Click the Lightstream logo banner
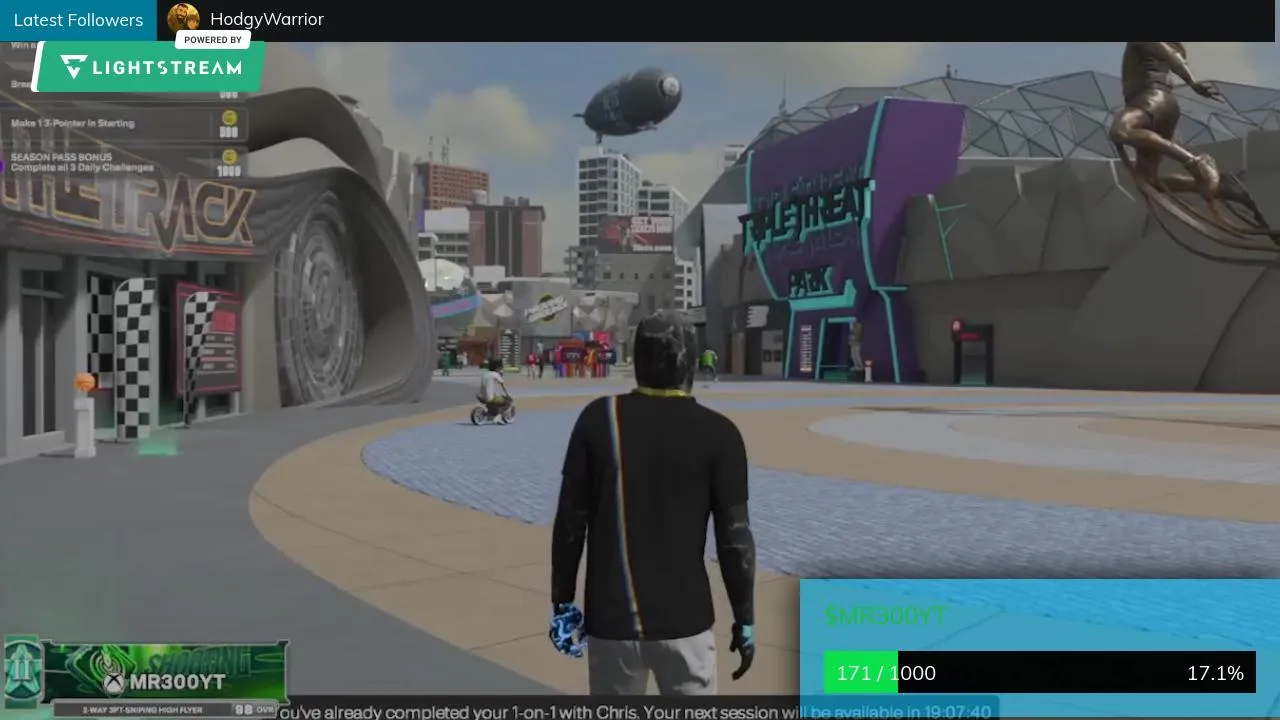 click(150, 67)
